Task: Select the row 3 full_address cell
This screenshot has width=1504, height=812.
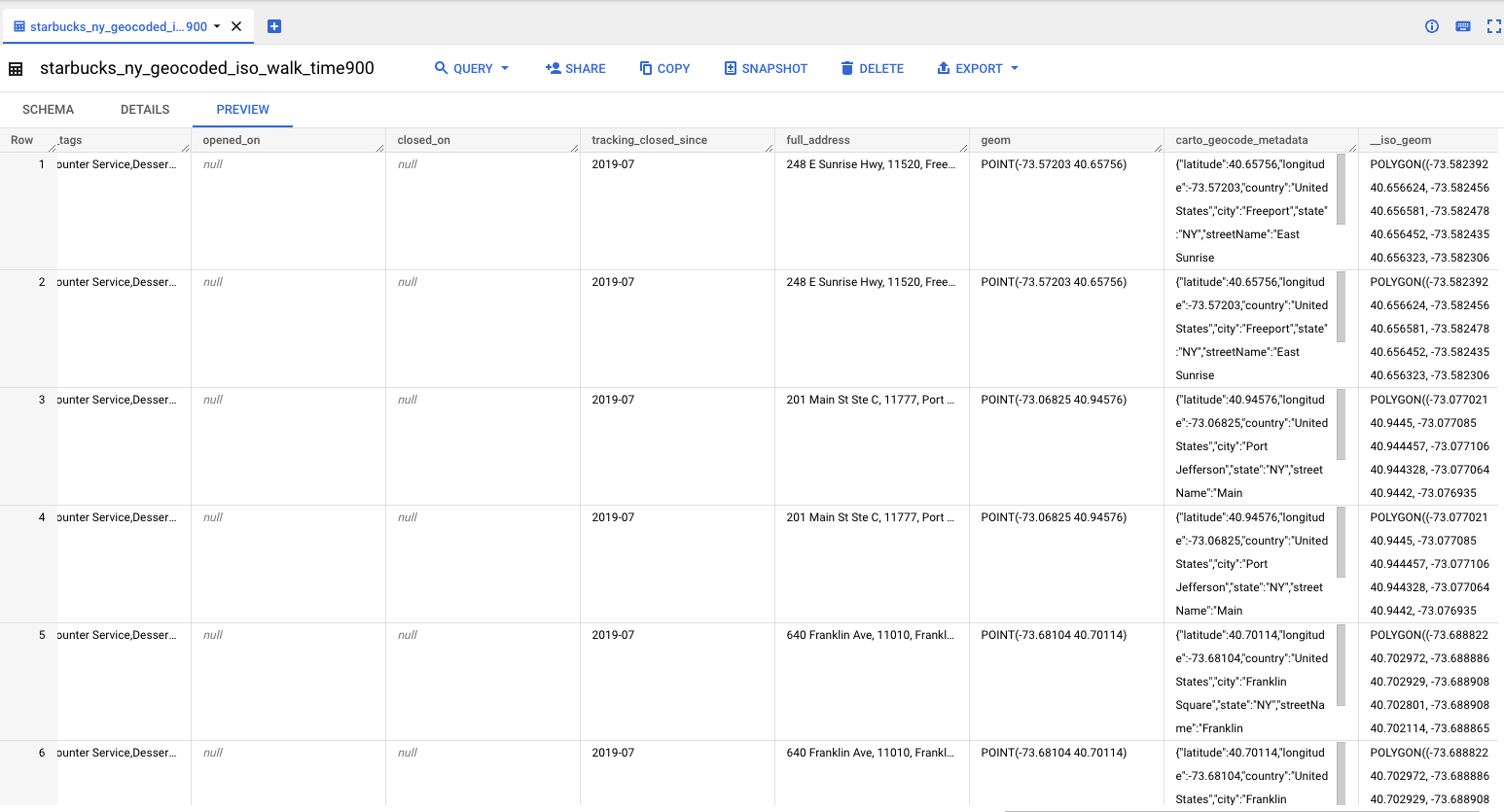Action: coord(870,400)
